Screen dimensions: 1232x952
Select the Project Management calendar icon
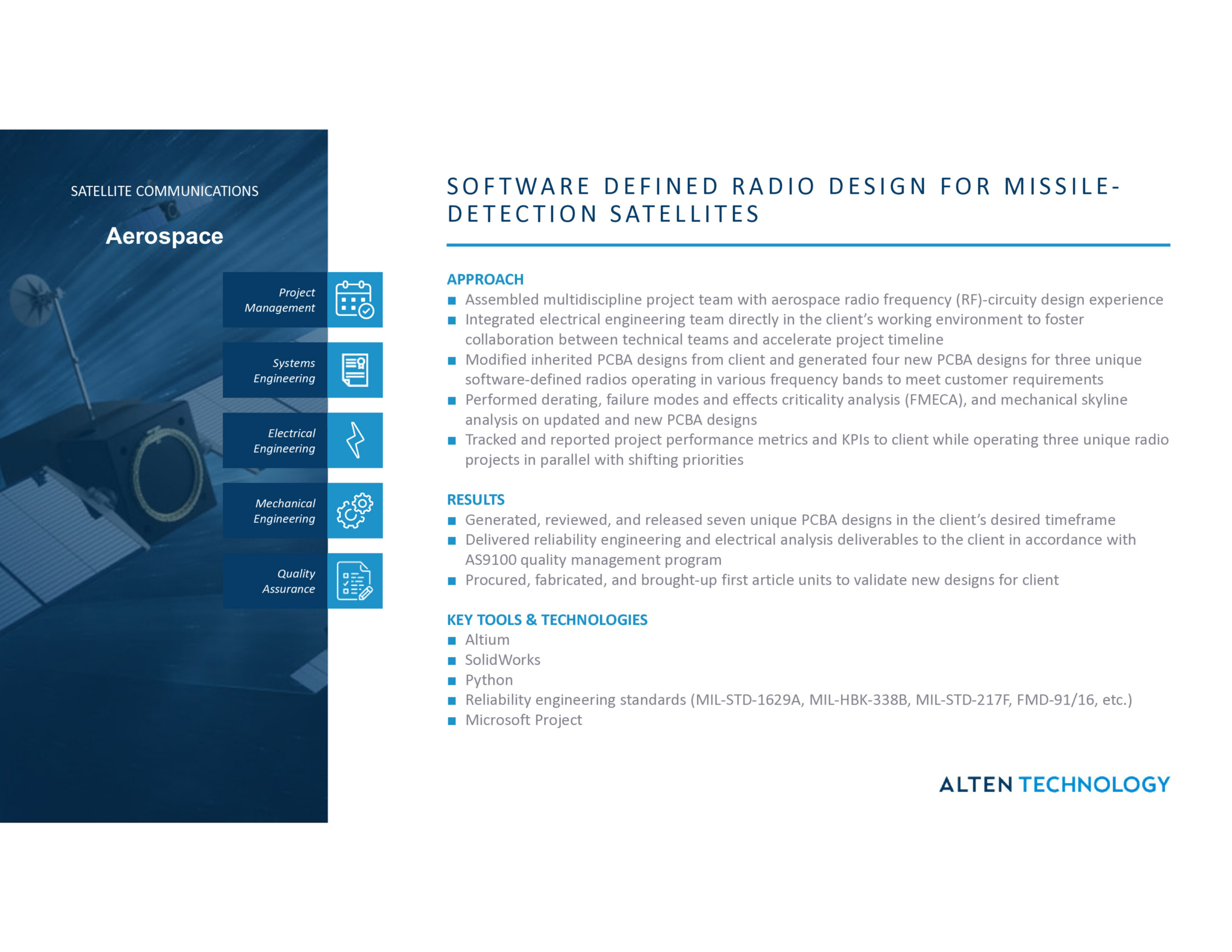coord(355,300)
